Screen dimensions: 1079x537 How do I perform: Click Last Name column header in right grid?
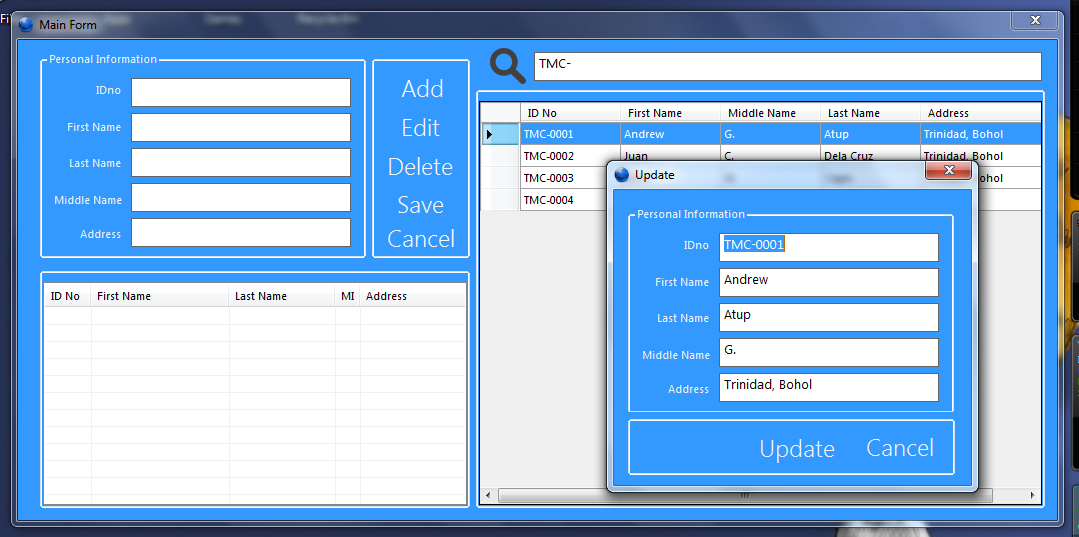870,113
